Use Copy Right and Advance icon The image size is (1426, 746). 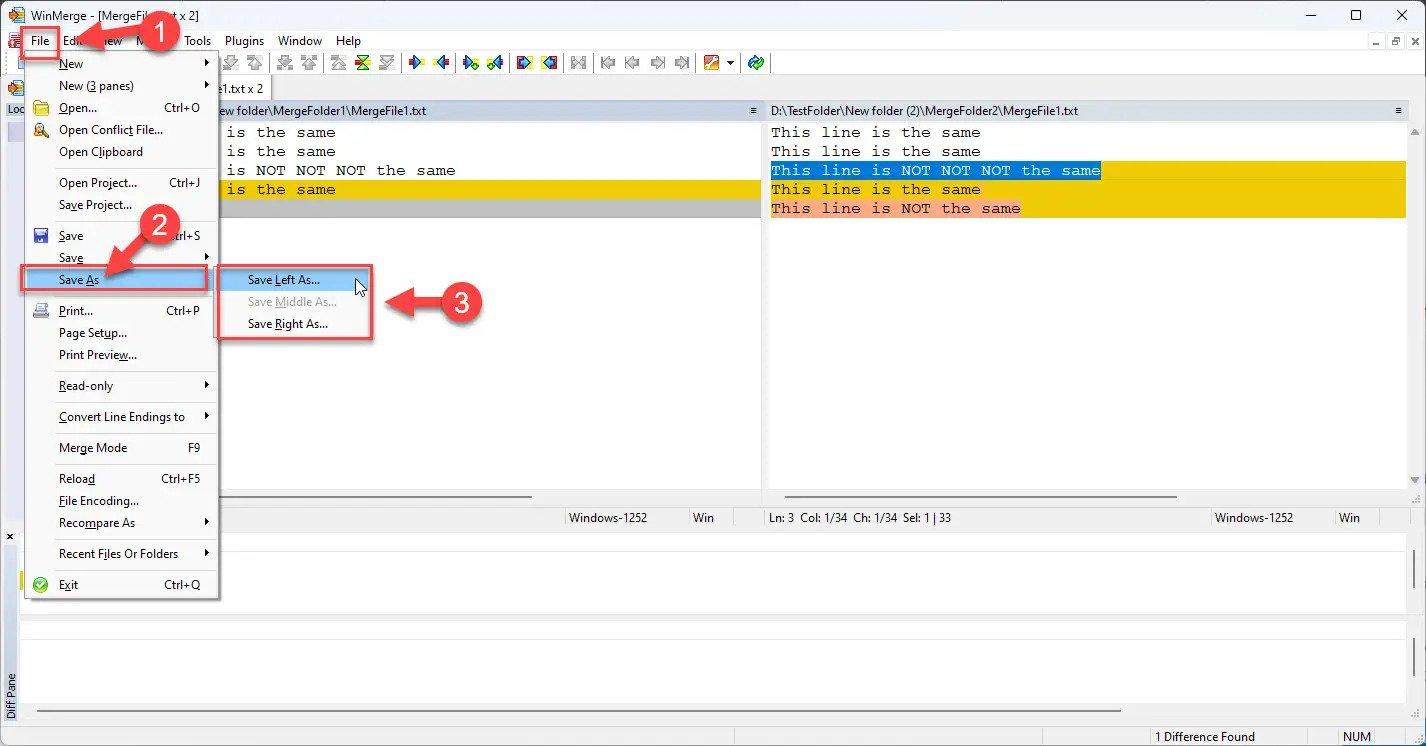(x=471, y=63)
